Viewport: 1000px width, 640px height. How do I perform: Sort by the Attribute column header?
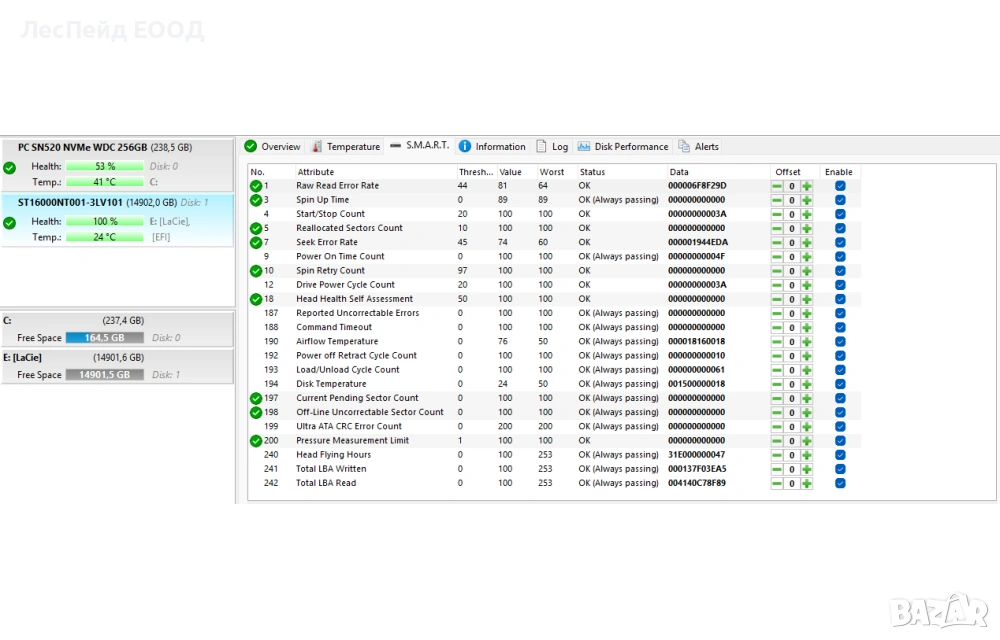(x=316, y=173)
